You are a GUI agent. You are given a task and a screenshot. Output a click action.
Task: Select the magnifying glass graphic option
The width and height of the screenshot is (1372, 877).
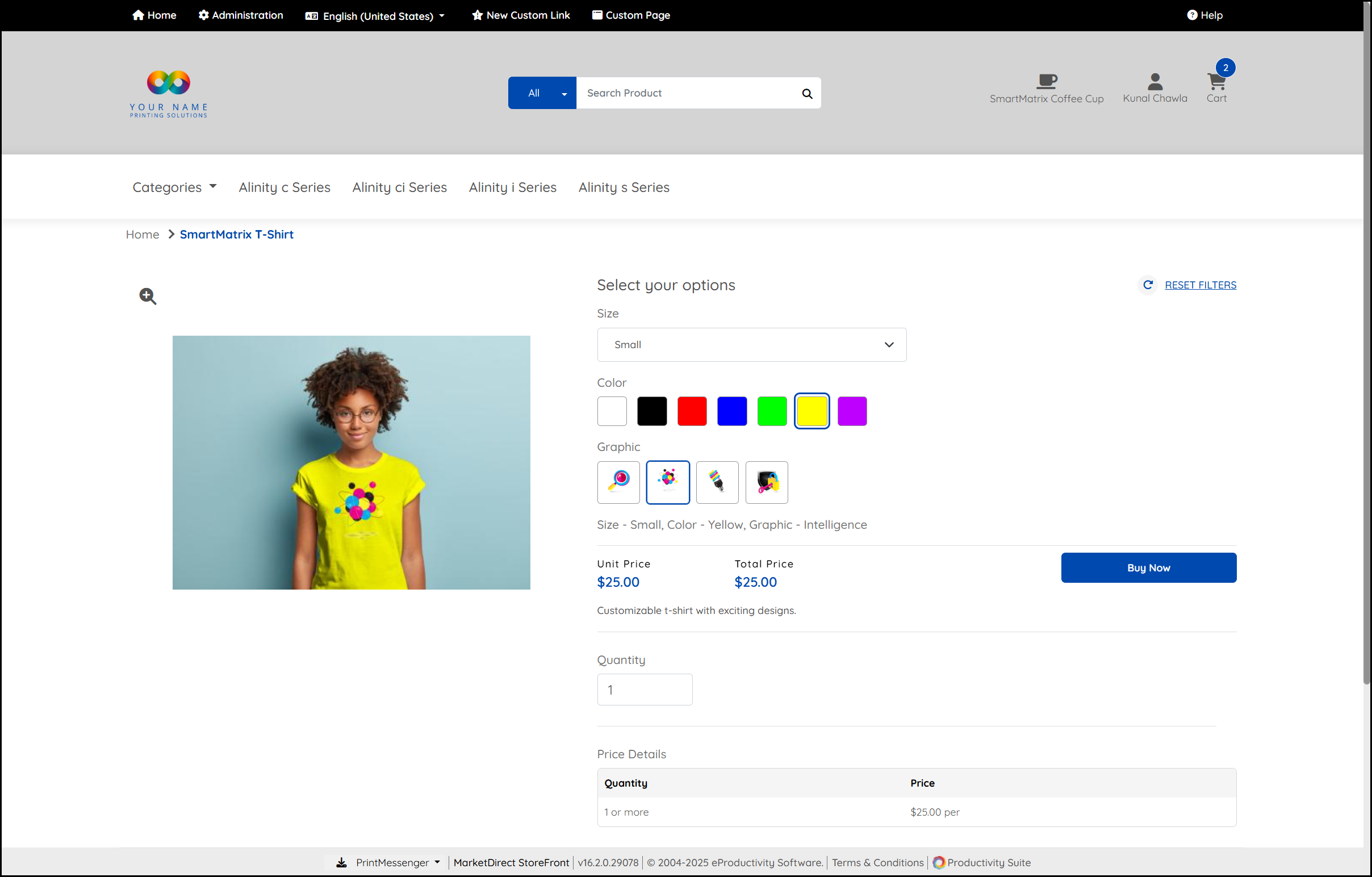[618, 482]
